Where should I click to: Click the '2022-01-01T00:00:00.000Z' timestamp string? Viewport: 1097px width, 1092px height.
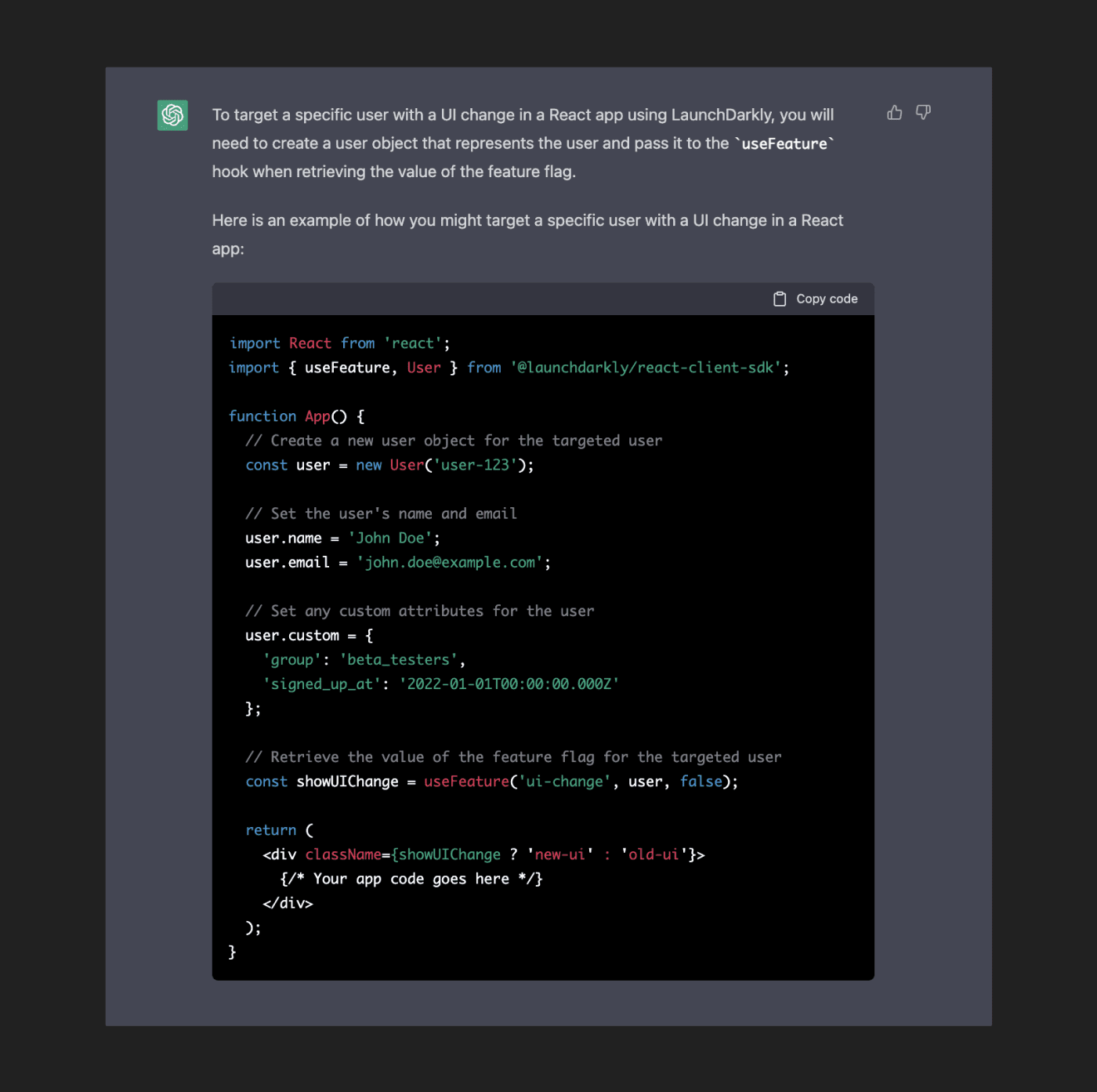pos(509,684)
